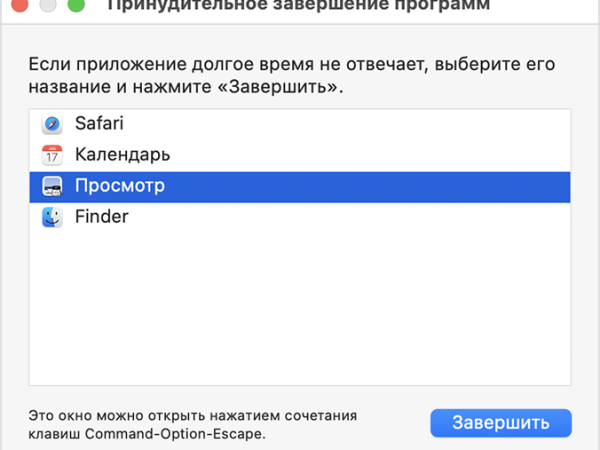The width and height of the screenshot is (600, 450).
Task: Click the blank right end of the Finder row
Action: click(450, 216)
